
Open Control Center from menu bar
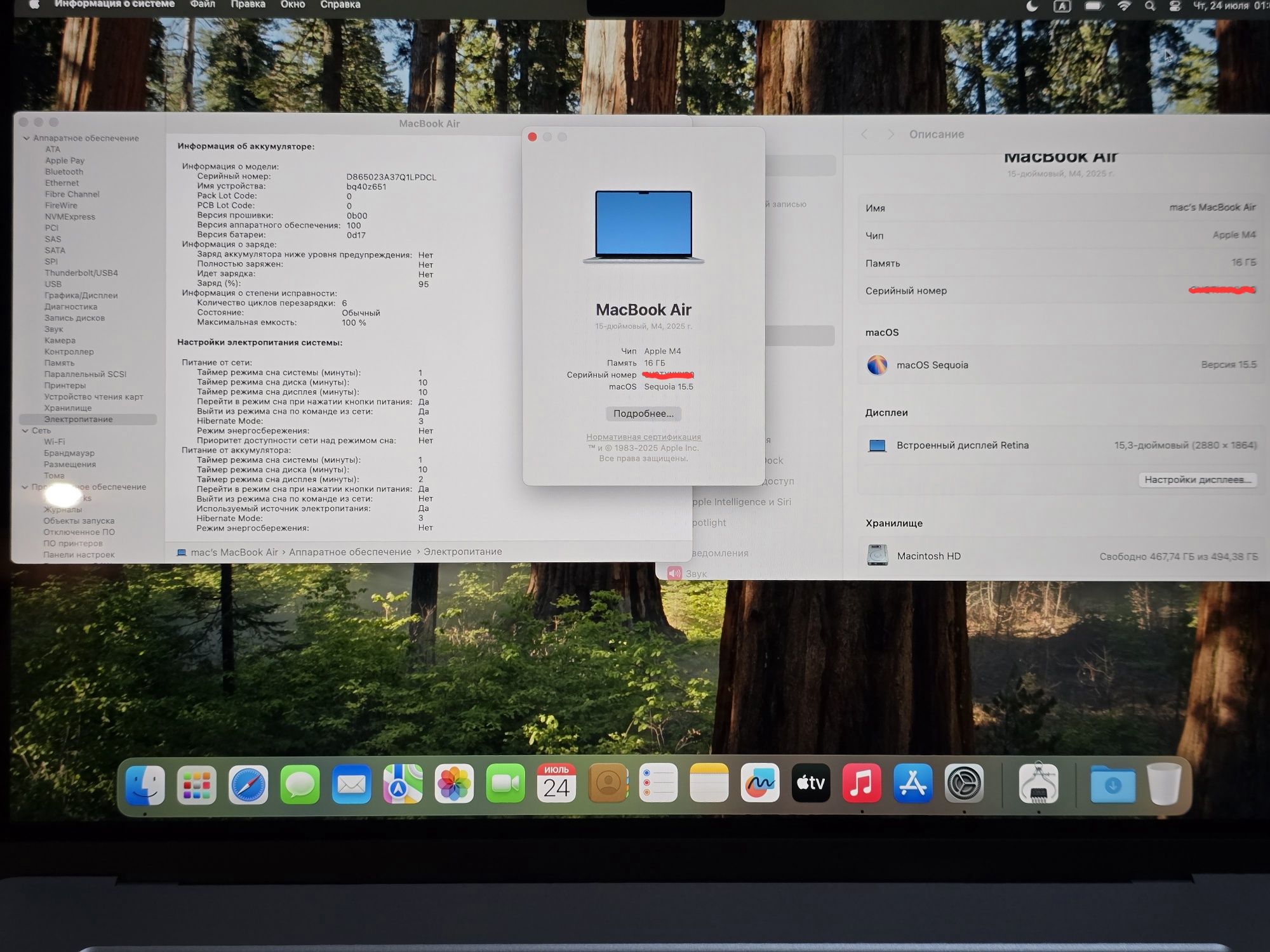click(1175, 6)
